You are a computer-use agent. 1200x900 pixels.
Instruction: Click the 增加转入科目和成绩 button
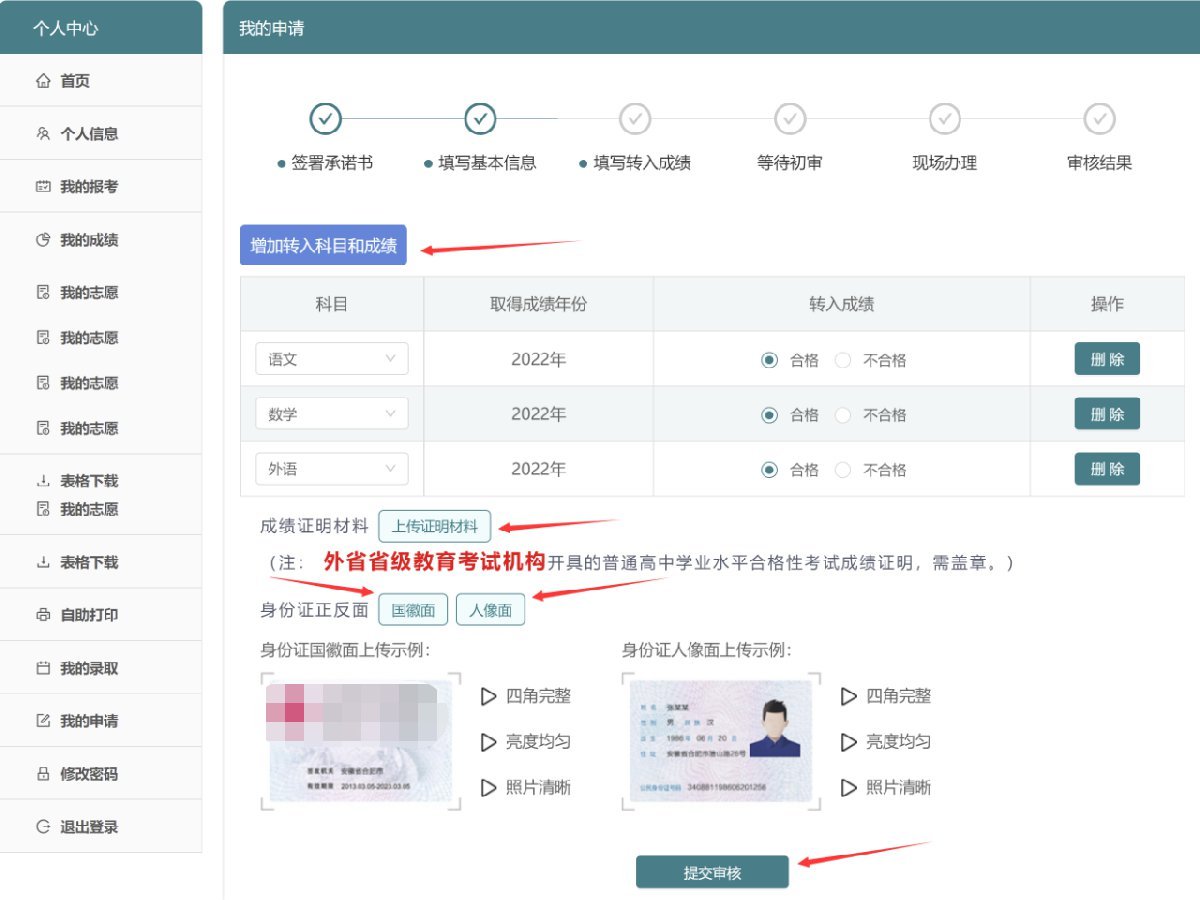(x=323, y=245)
